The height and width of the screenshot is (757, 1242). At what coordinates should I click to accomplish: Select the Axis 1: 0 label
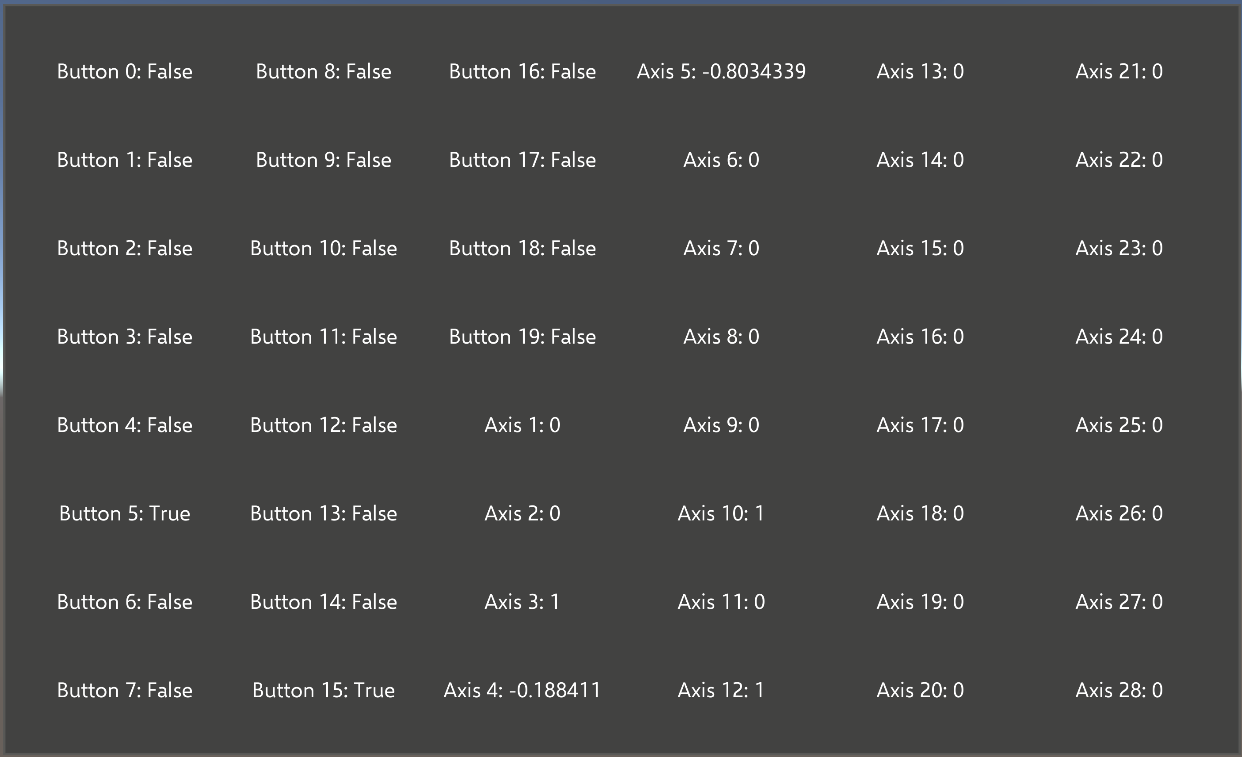tap(522, 425)
